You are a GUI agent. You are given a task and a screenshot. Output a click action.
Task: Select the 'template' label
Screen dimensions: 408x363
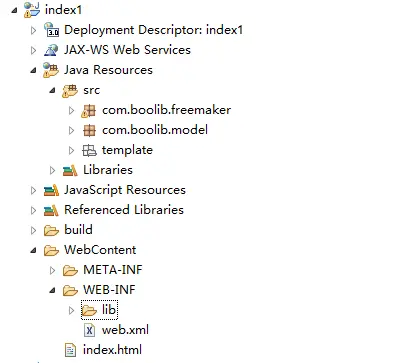127,150
